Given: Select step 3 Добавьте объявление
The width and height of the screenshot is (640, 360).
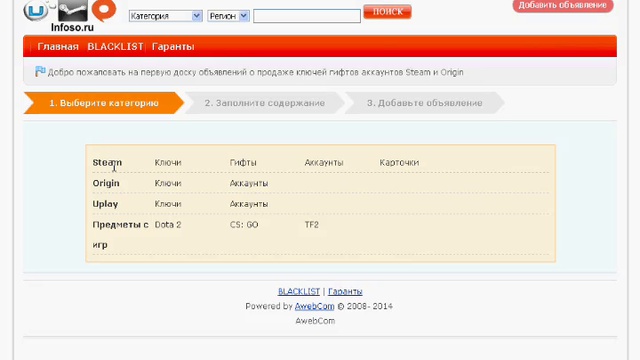Looking at the screenshot, I should coord(424,103).
